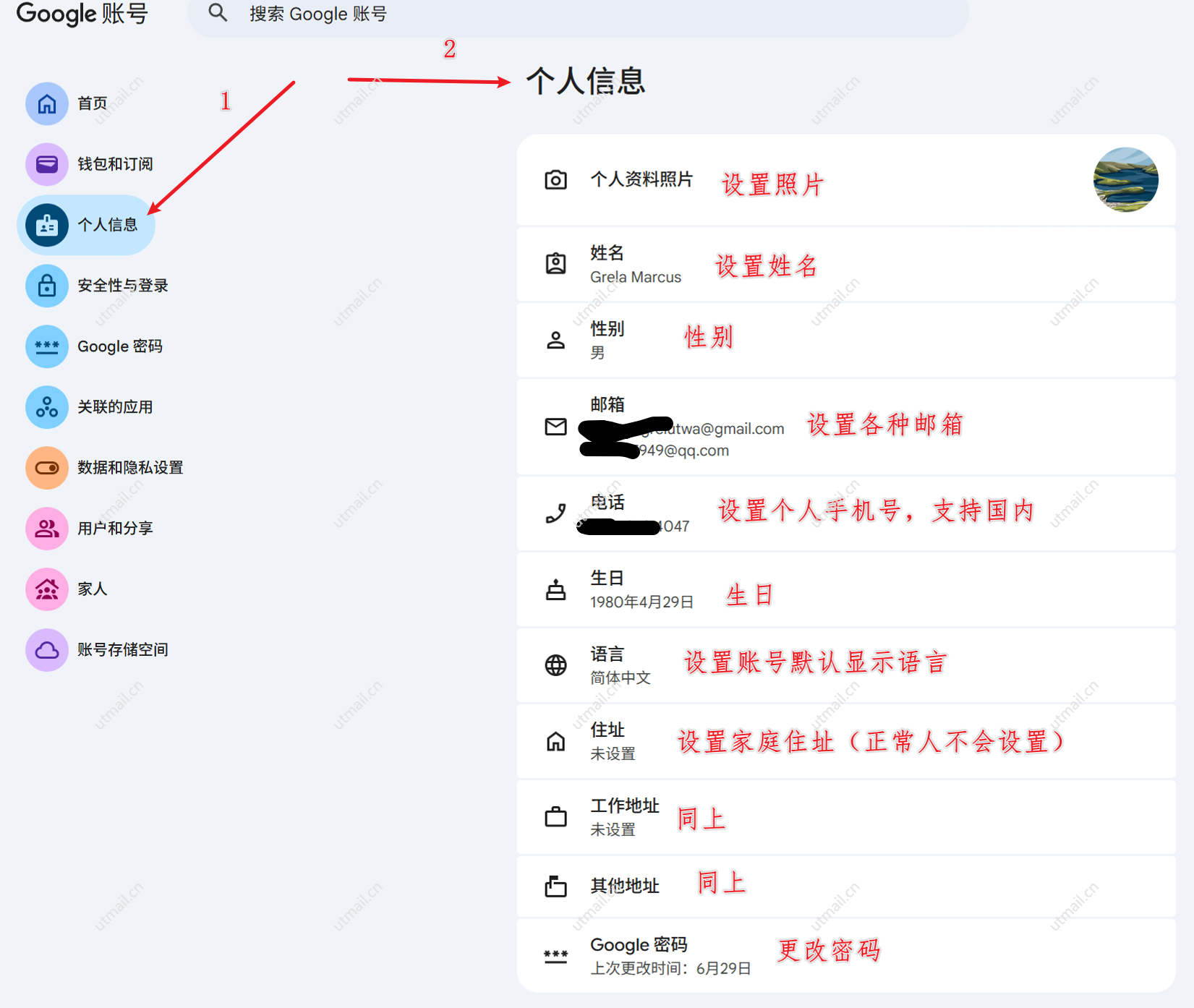This screenshot has height=1008, width=1194.
Task: Click the 个人信息 page heading
Action: [586, 80]
